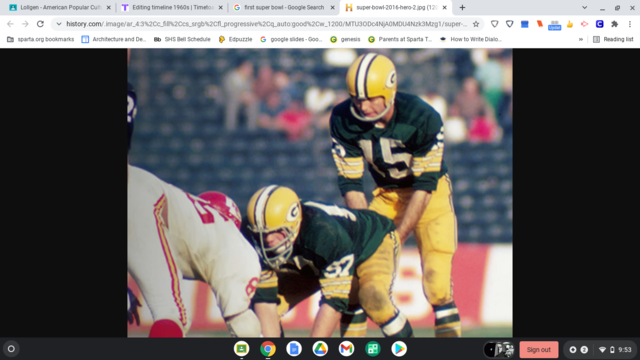Click the history.com URL in address bar
The height and width of the screenshot is (360, 640).
click(266, 24)
